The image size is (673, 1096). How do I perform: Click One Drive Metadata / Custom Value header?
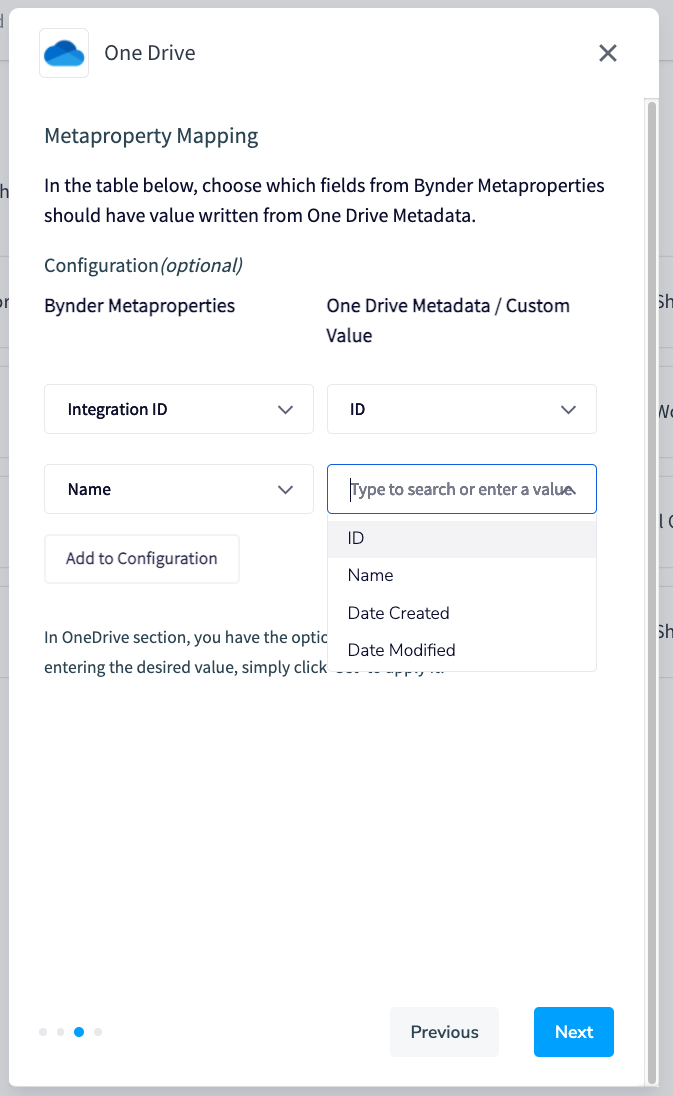pos(448,321)
